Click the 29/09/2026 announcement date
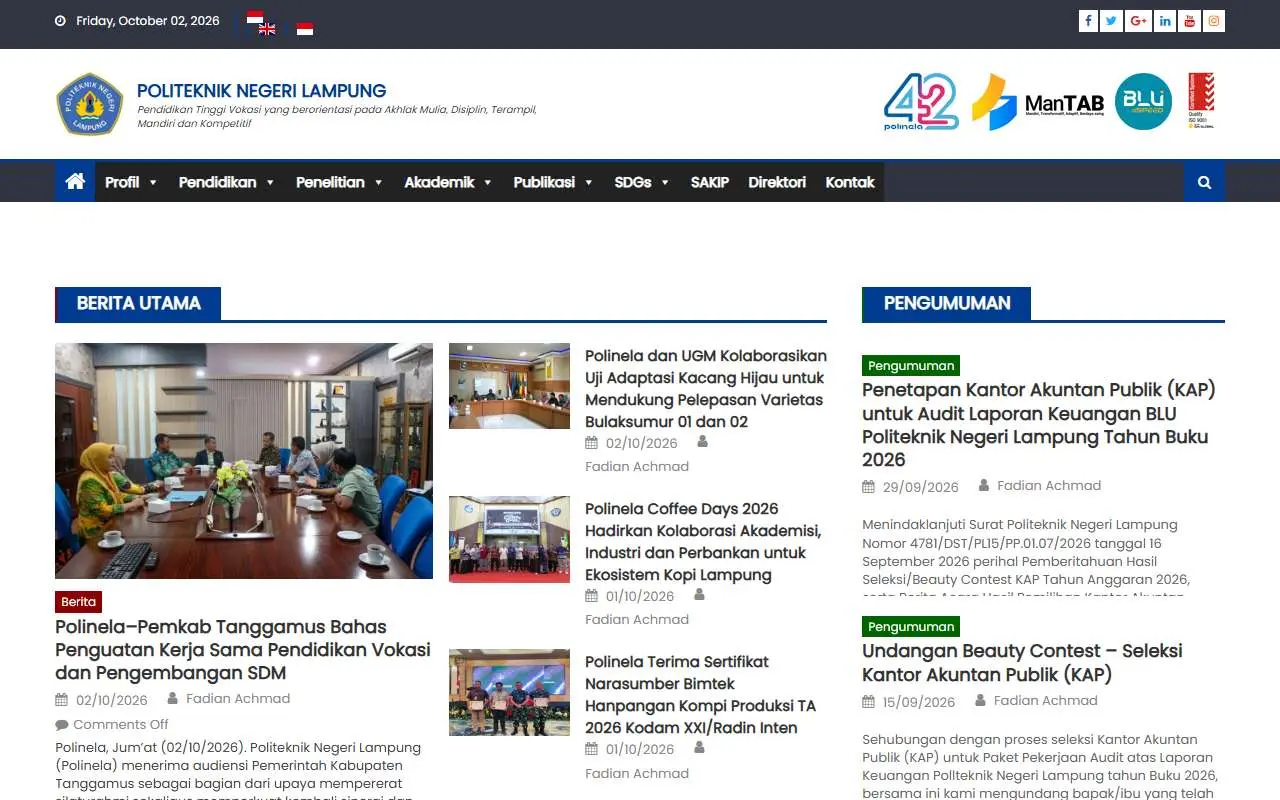The height and width of the screenshot is (800, 1280). [x=920, y=487]
